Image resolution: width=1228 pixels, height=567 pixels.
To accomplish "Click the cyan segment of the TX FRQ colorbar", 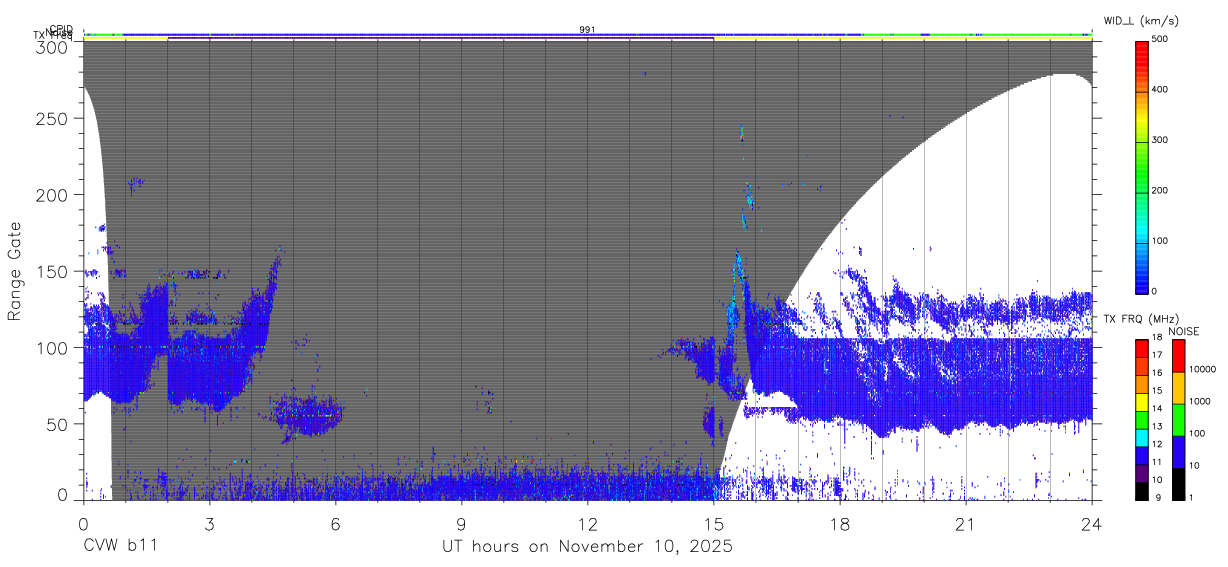I will pyautogui.click(x=1141, y=438).
